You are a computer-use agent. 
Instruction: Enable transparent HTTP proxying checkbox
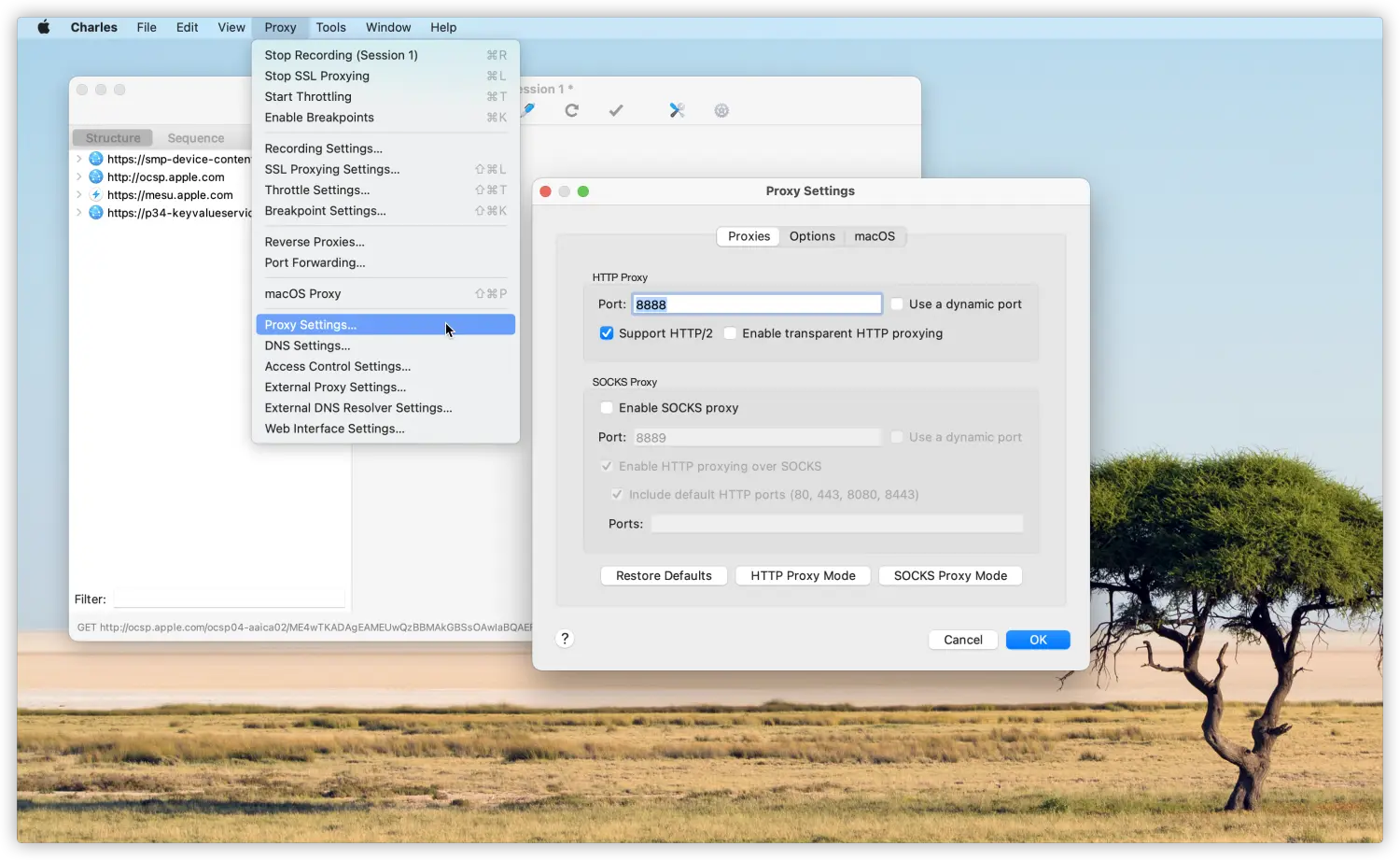pyautogui.click(x=730, y=333)
